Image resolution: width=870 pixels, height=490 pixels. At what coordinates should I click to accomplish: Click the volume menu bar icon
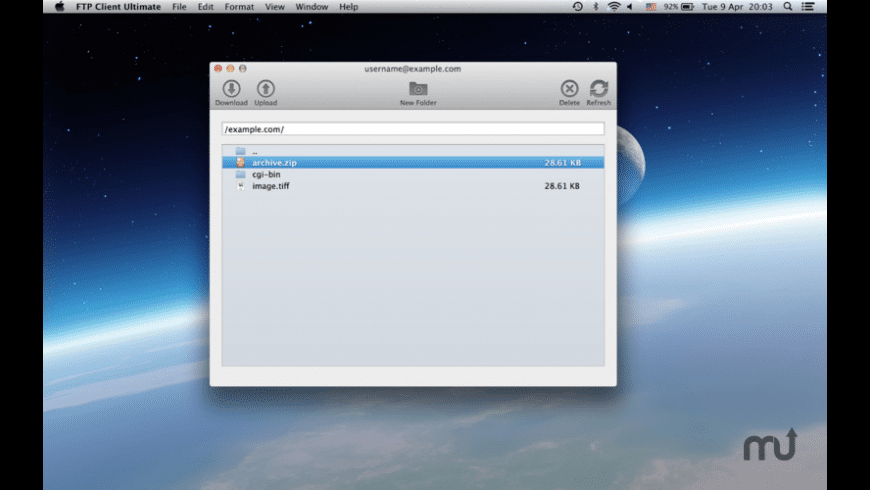[630, 7]
